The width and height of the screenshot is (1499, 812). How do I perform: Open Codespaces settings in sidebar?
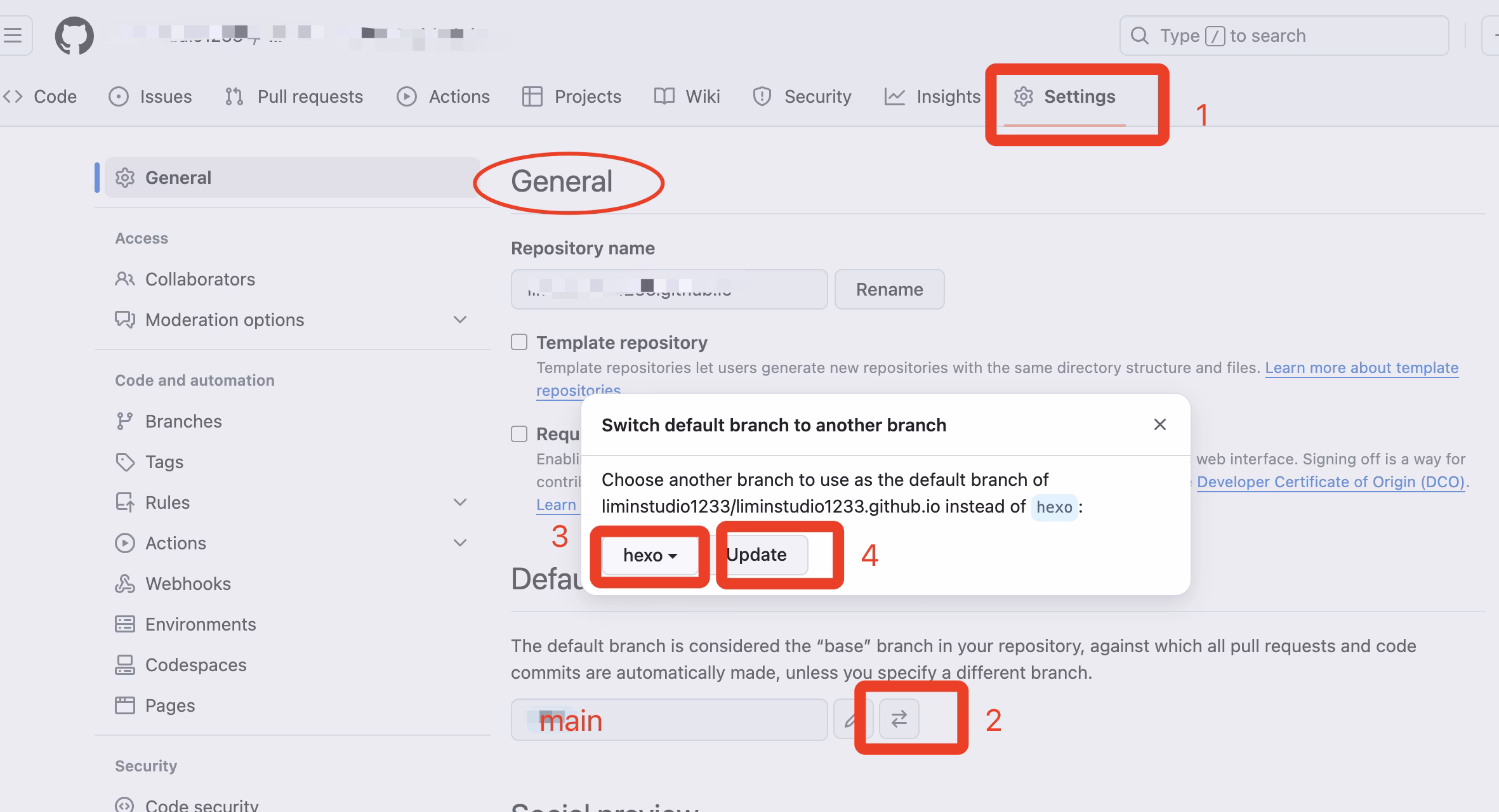(195, 665)
